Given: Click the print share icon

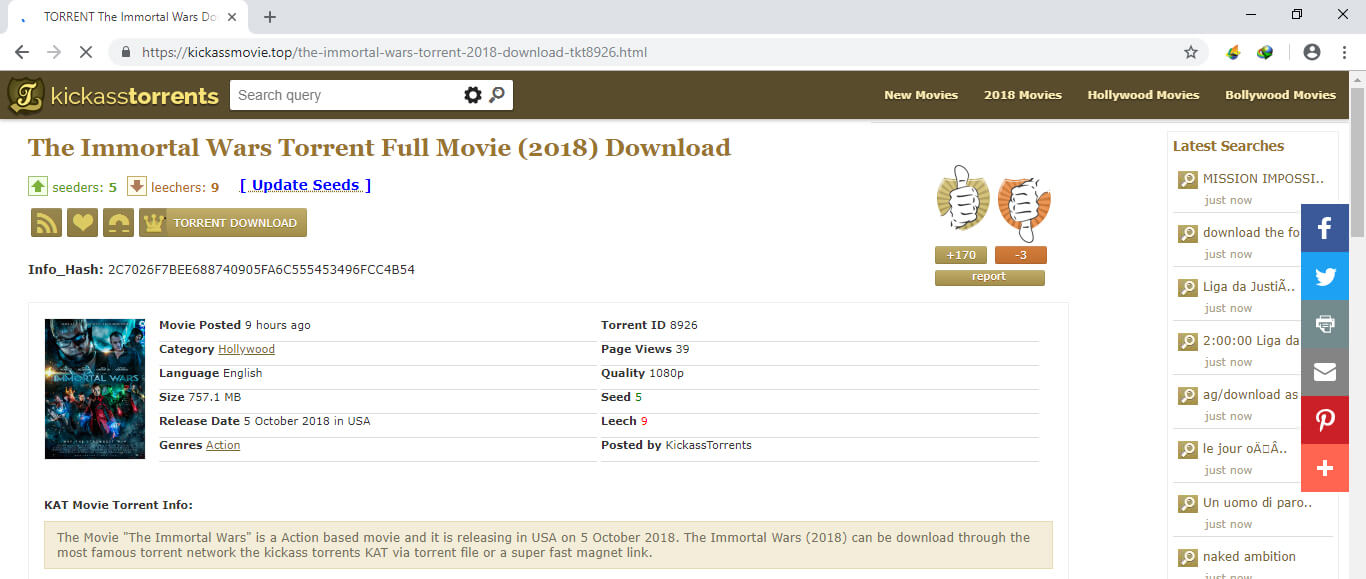Looking at the screenshot, I should pos(1325,324).
